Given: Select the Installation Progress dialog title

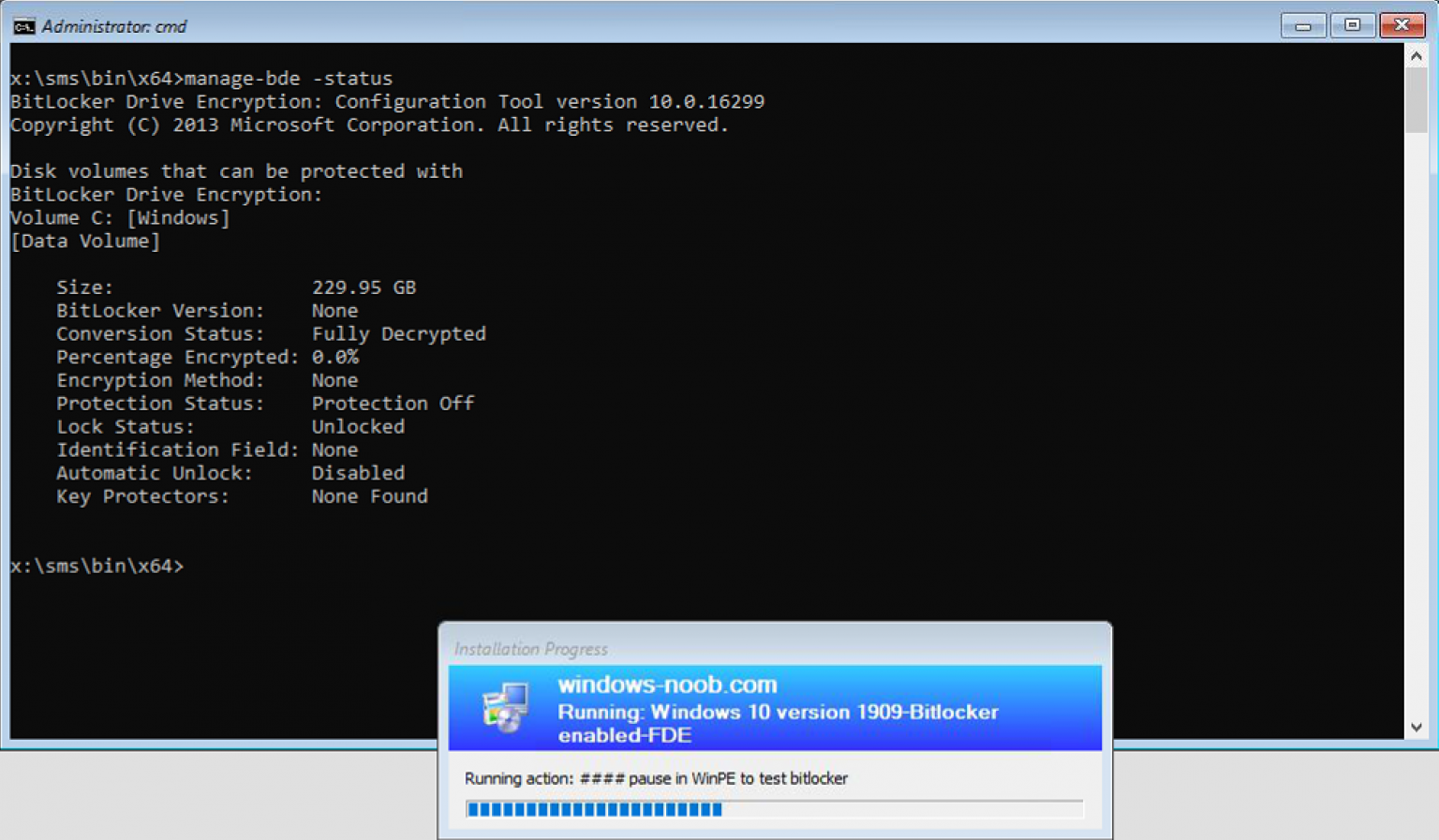Looking at the screenshot, I should click(530, 649).
